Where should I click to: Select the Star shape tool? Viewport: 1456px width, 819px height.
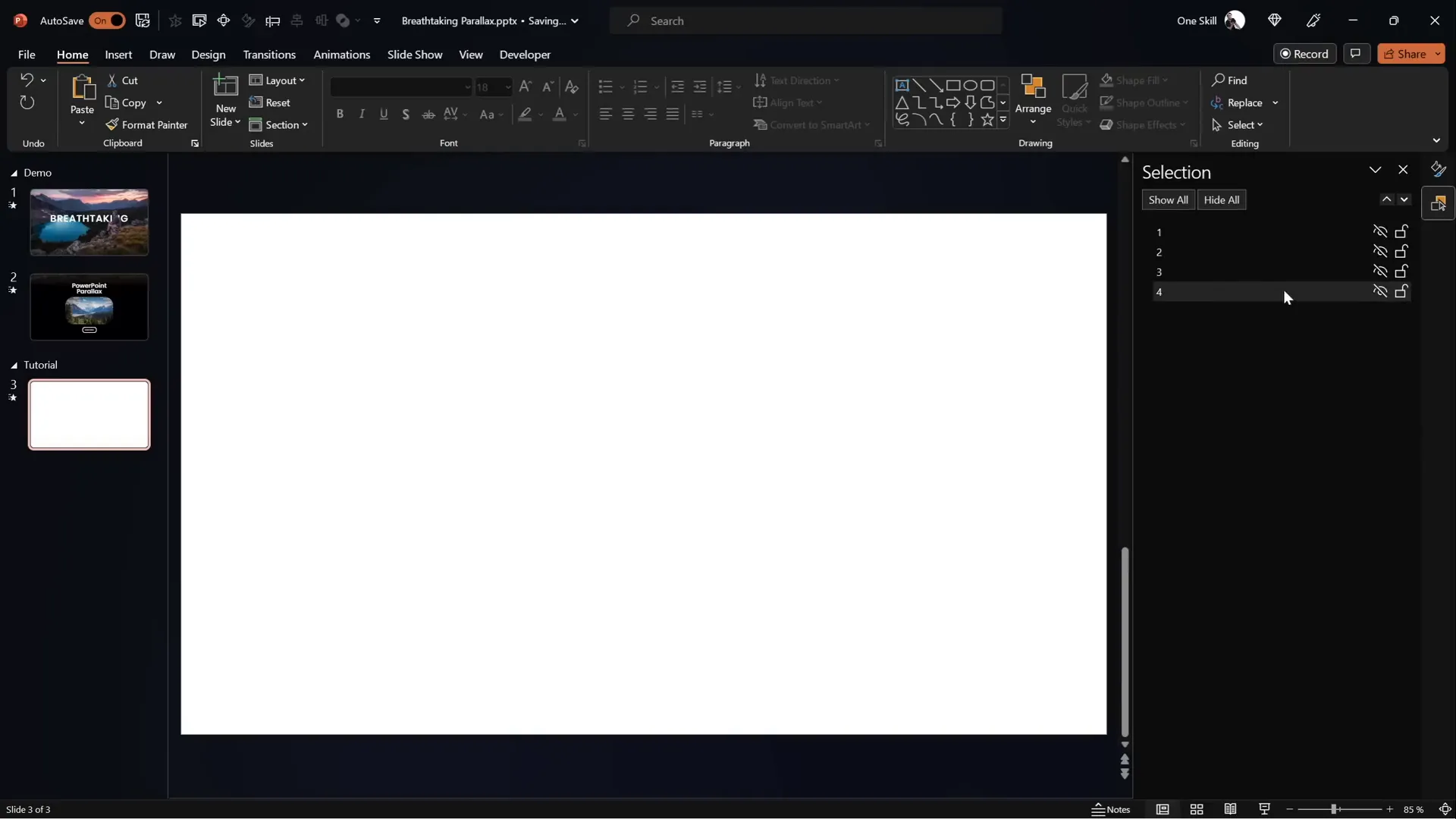coord(987,119)
